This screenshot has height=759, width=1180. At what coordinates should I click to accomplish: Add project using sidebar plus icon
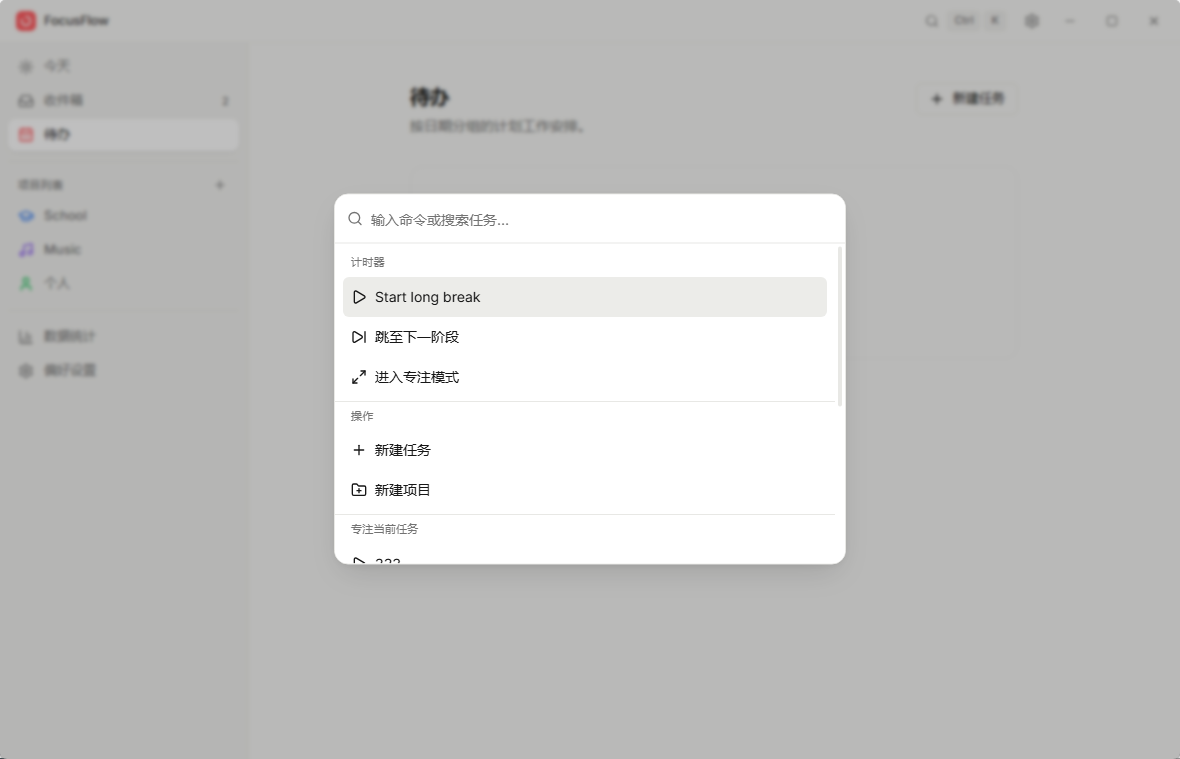point(220,184)
